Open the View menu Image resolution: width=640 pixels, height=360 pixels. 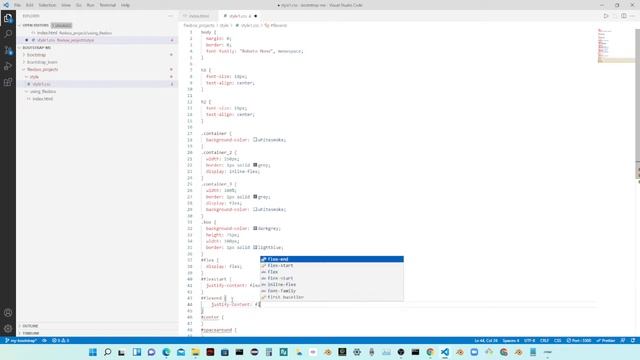[x=66, y=5]
